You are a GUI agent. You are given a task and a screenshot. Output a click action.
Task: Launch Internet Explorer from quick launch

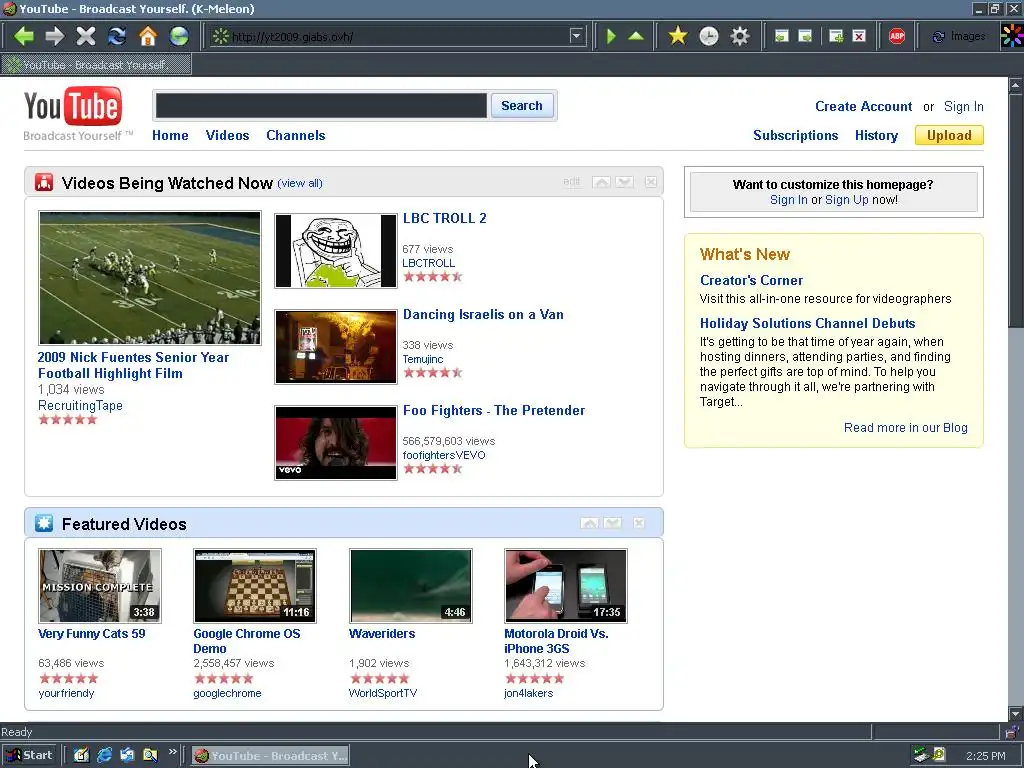click(x=104, y=756)
